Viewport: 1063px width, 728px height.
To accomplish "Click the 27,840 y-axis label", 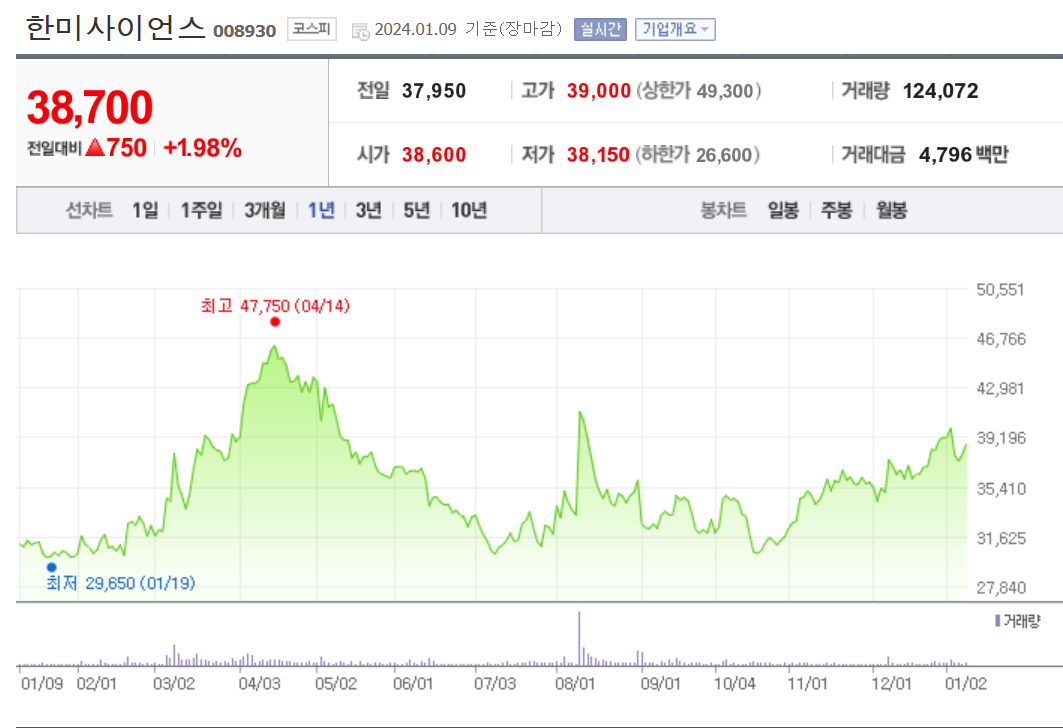I will point(1001,588).
